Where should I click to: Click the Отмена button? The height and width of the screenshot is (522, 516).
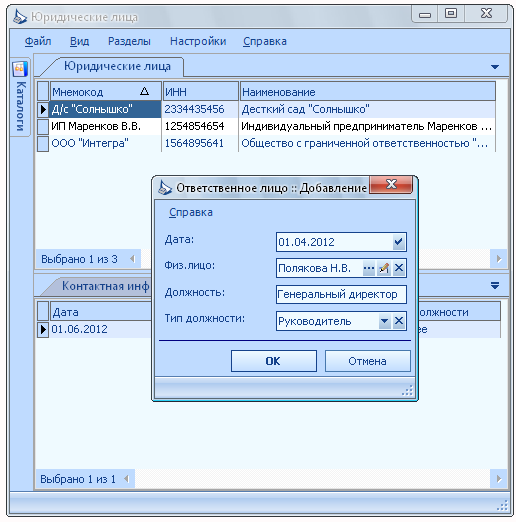[368, 361]
